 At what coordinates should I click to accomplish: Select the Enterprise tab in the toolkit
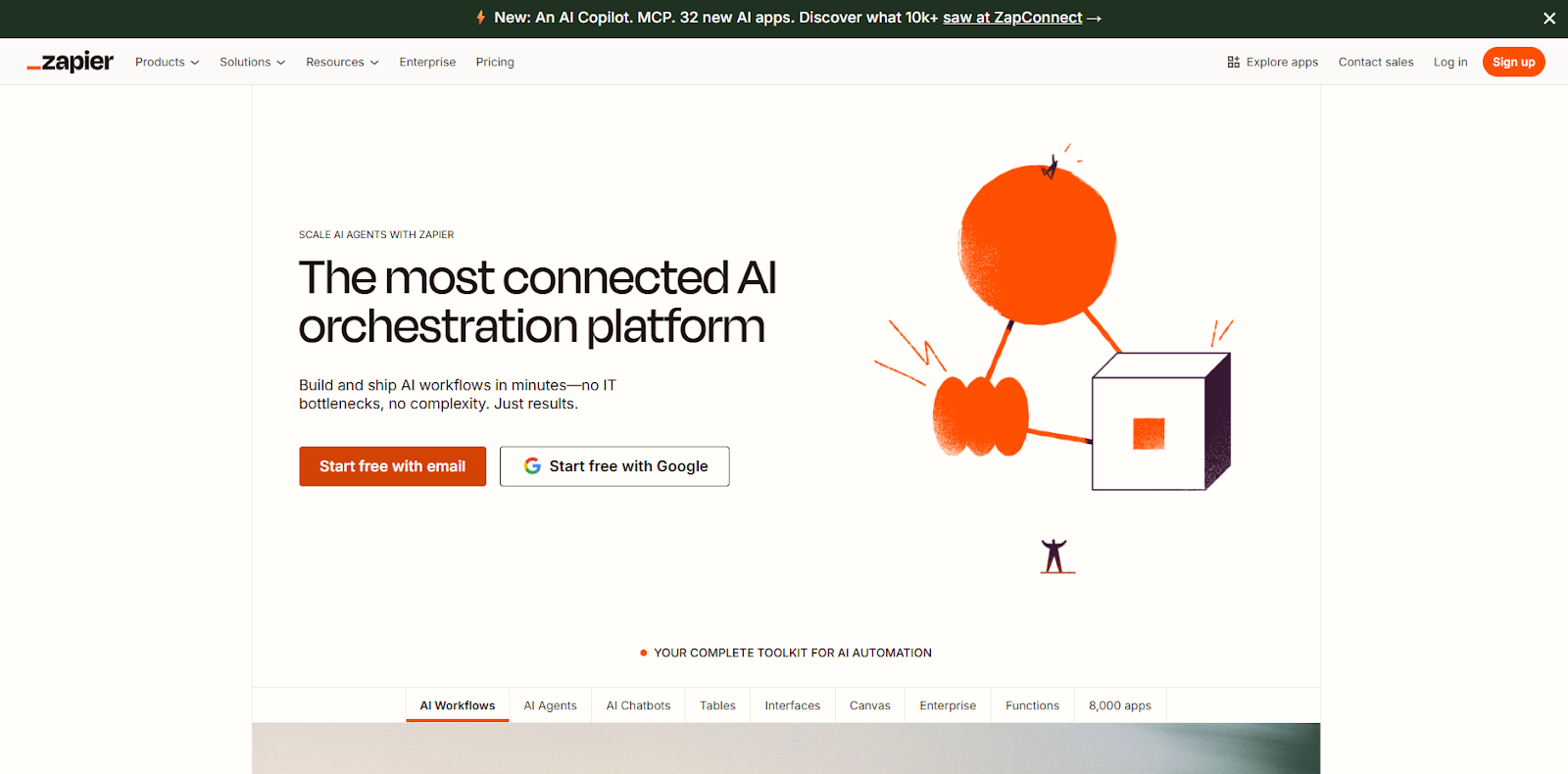[x=948, y=705]
